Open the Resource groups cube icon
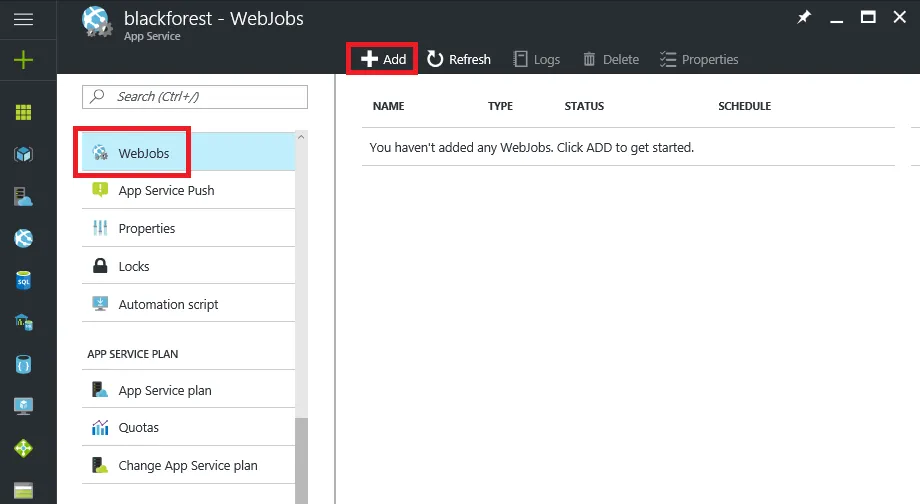 [x=23, y=154]
